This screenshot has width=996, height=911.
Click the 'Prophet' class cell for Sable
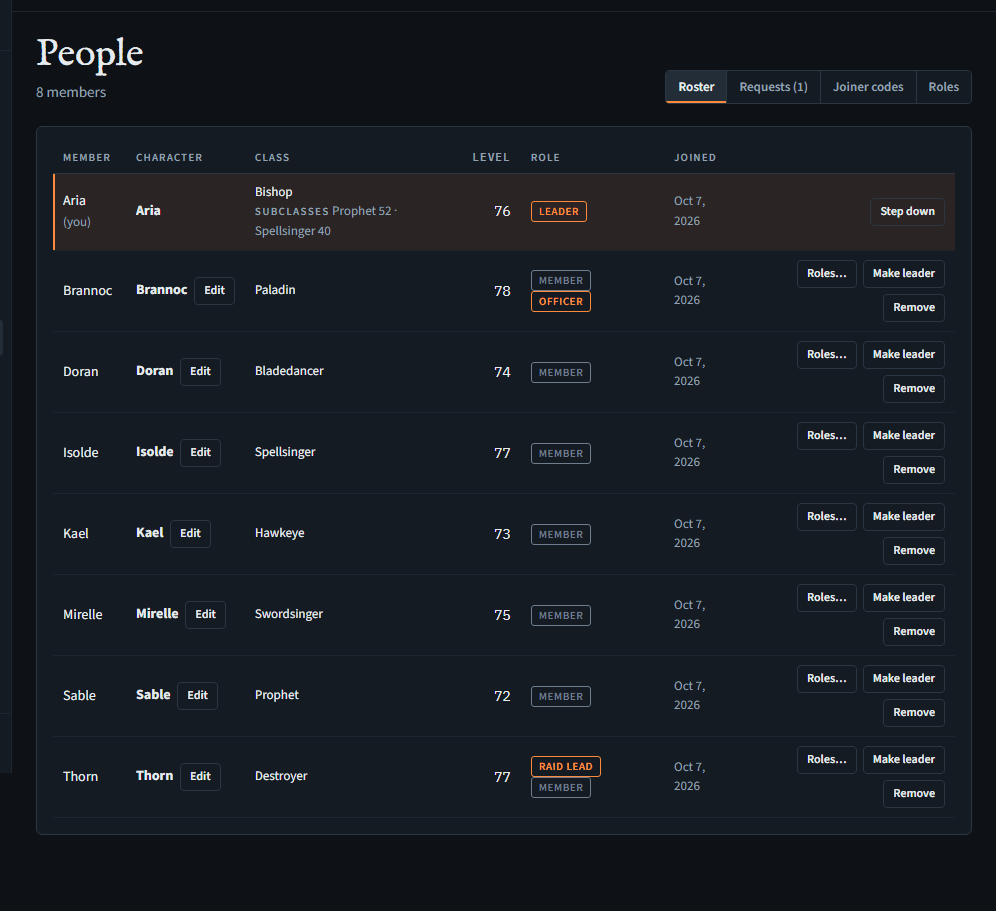pyautogui.click(x=276, y=695)
